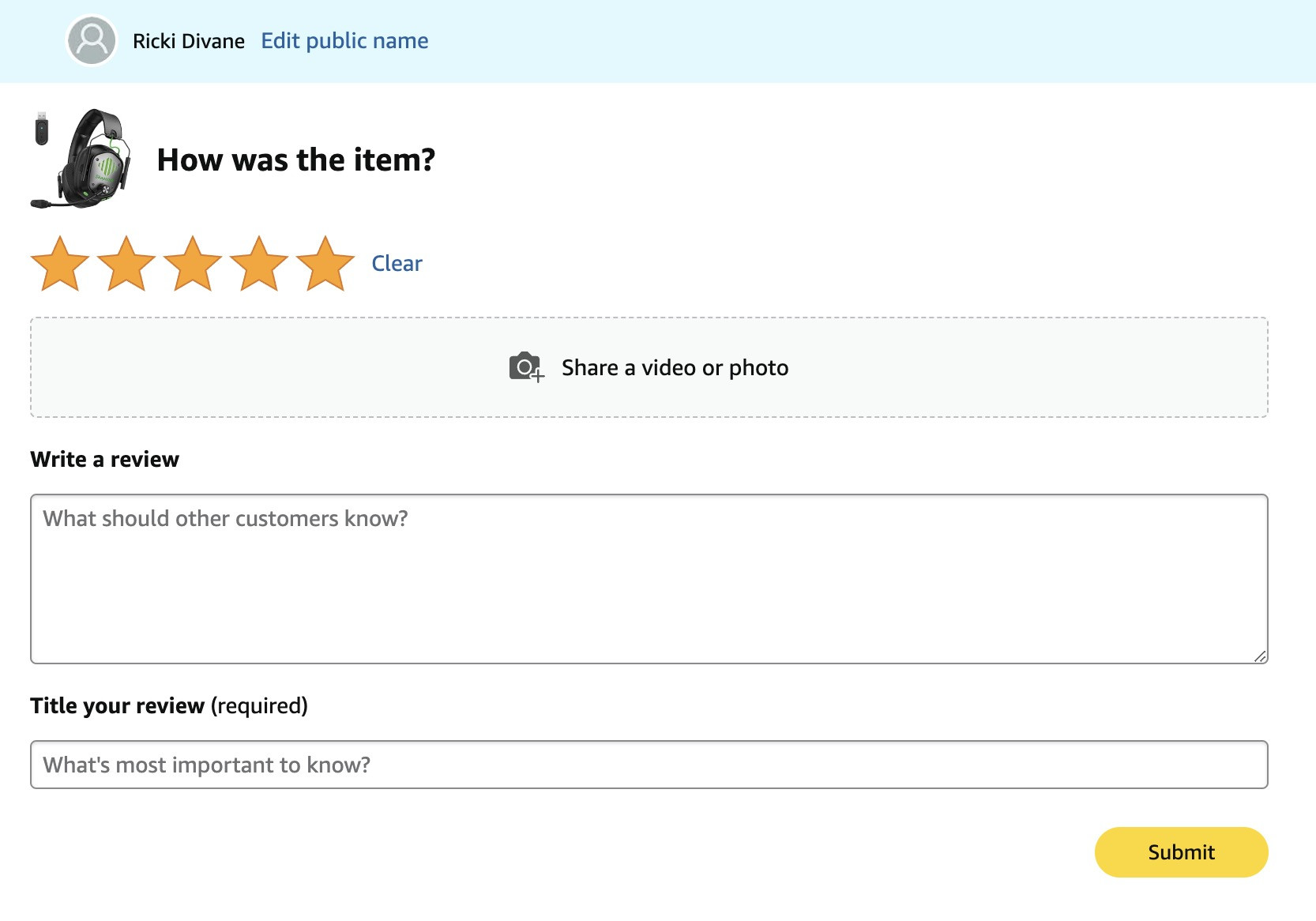Viewport: 1316px width, 921px height.
Task: Click the camera plus icon
Action: (x=526, y=367)
